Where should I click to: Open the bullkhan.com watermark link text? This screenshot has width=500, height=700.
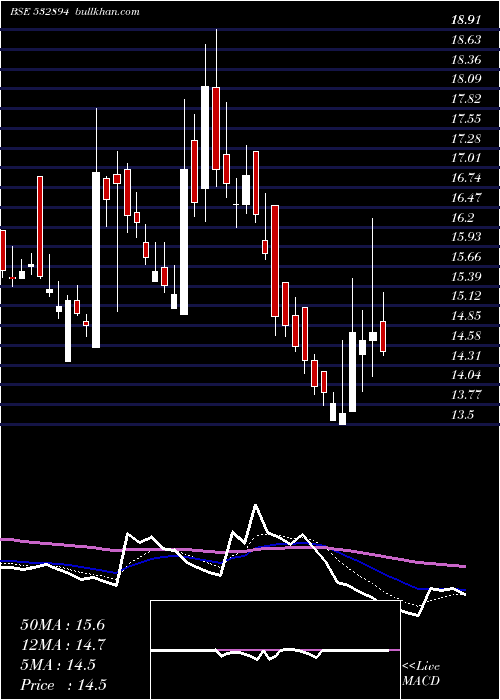(107, 12)
